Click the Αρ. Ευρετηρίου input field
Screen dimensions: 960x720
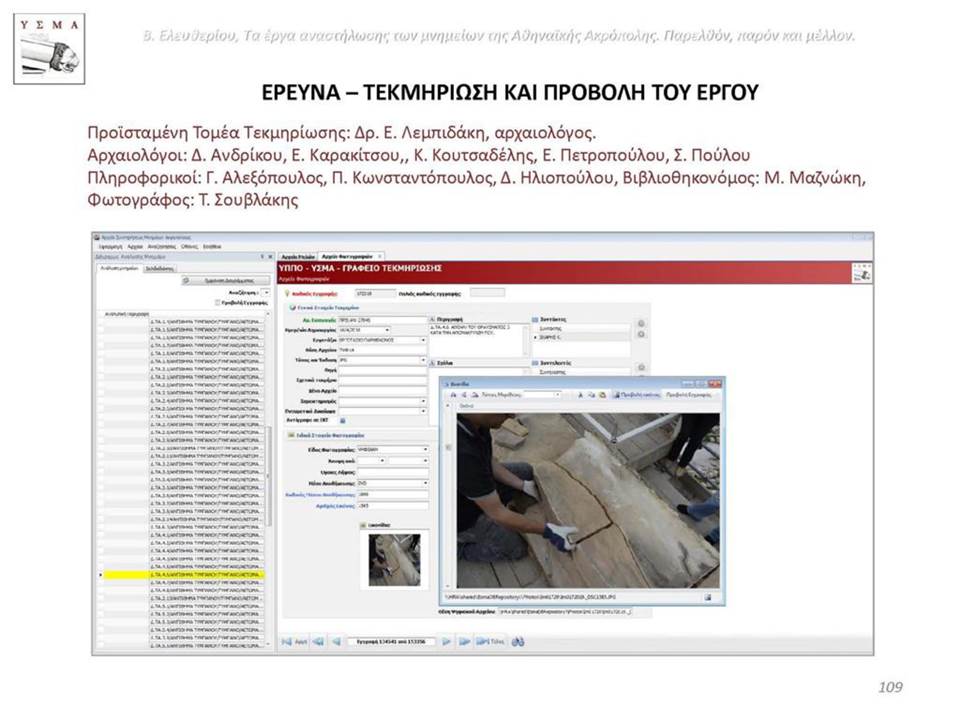point(382,320)
